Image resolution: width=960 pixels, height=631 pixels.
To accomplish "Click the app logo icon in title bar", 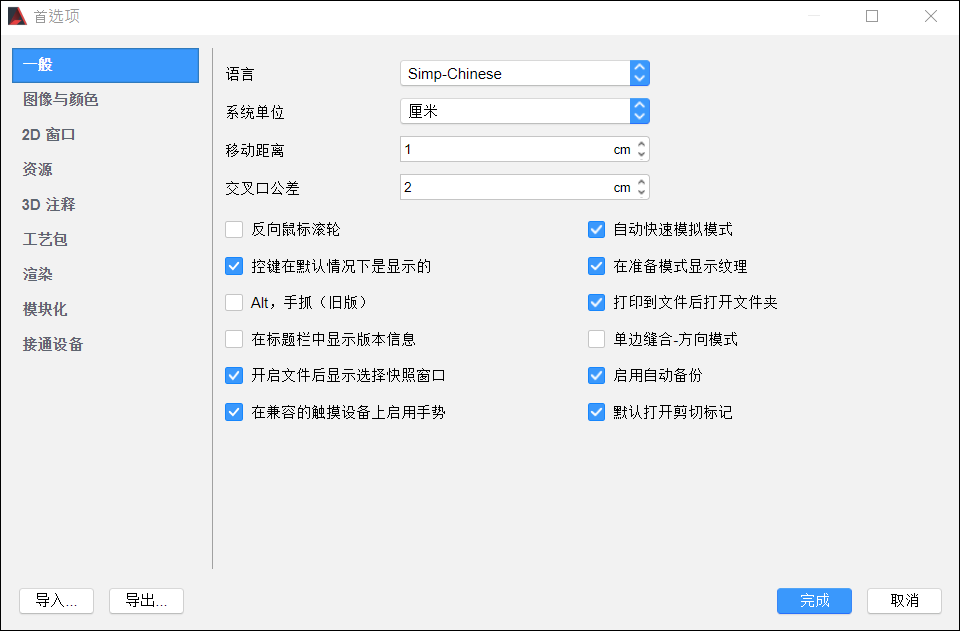I will [x=17, y=16].
